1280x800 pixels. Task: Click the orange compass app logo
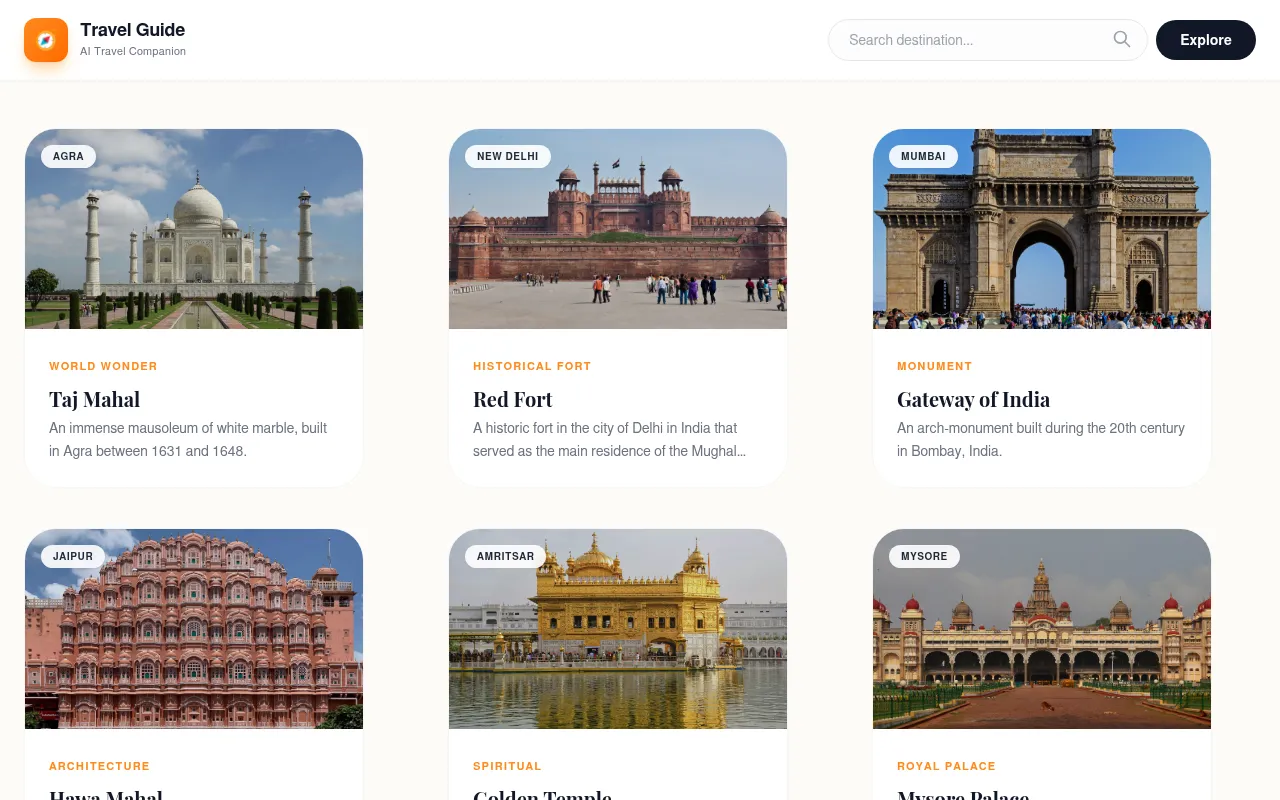pyautogui.click(x=46, y=40)
